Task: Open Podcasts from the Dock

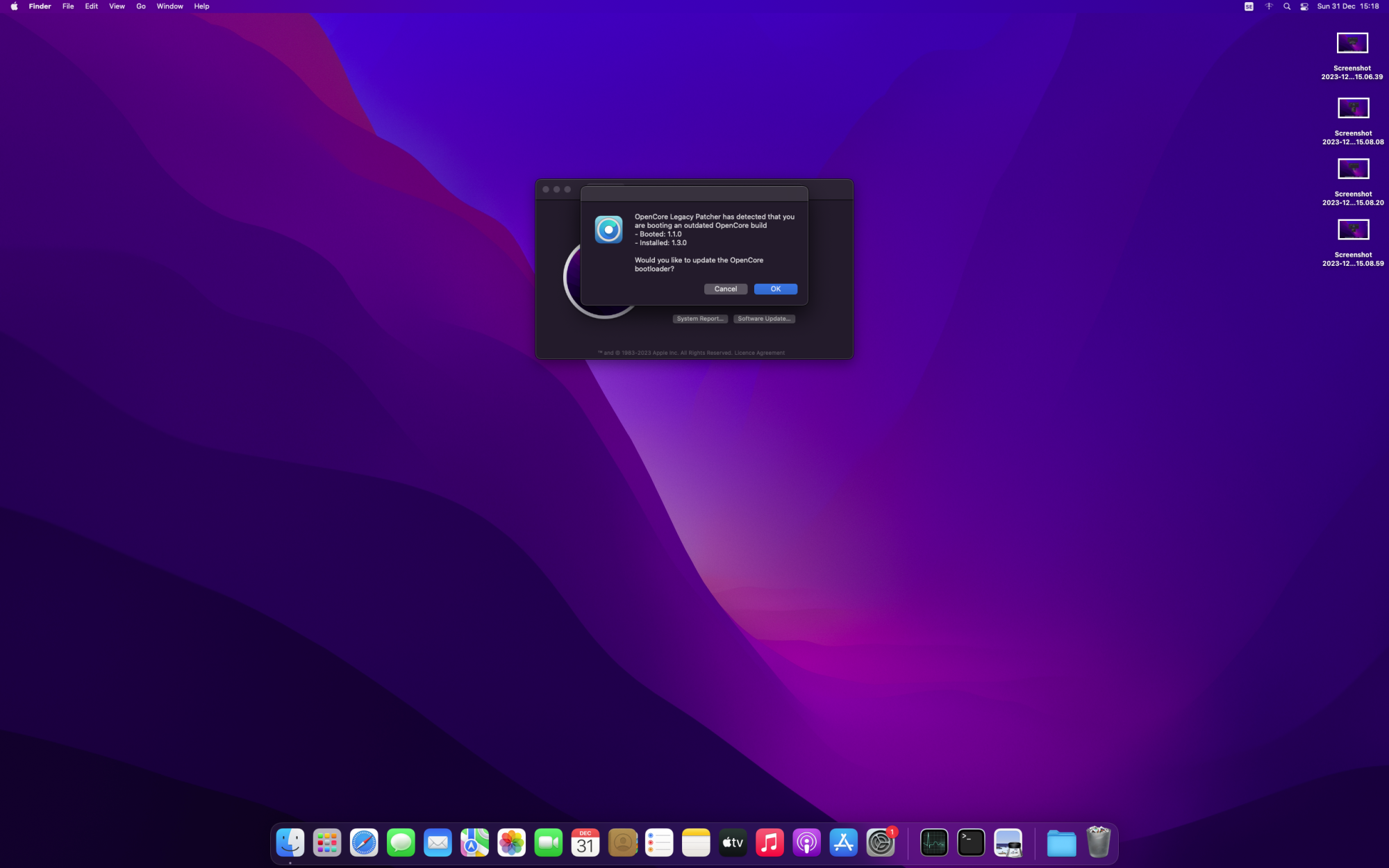Action: click(x=806, y=842)
